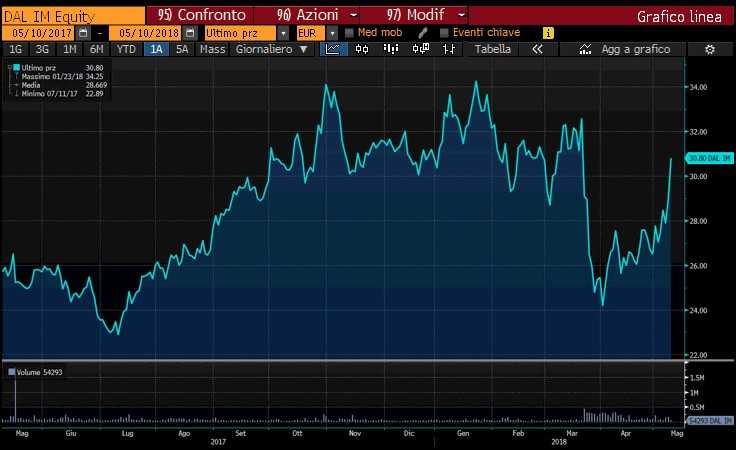Viewport: 736px width, 450px height.
Task: Open the Giornaliero periodicity dropdown
Action: [271, 49]
